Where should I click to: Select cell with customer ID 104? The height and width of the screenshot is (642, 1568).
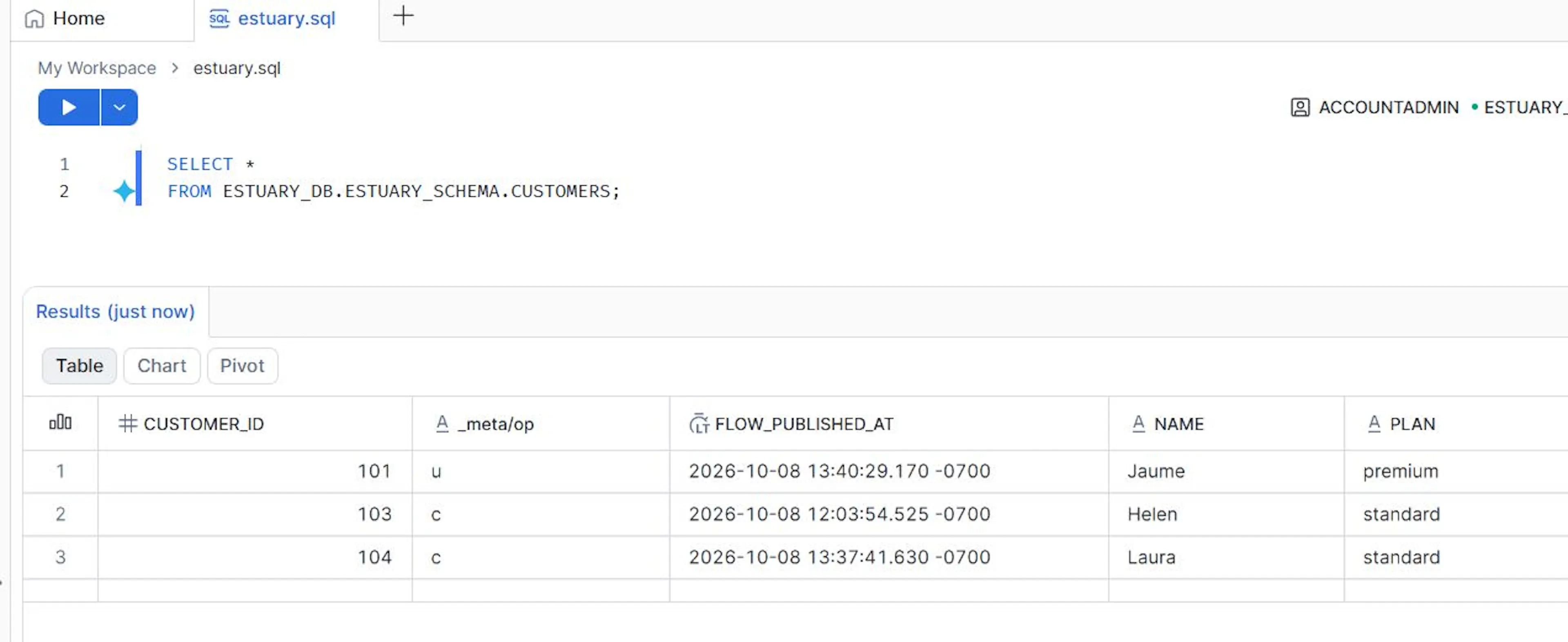[255, 558]
